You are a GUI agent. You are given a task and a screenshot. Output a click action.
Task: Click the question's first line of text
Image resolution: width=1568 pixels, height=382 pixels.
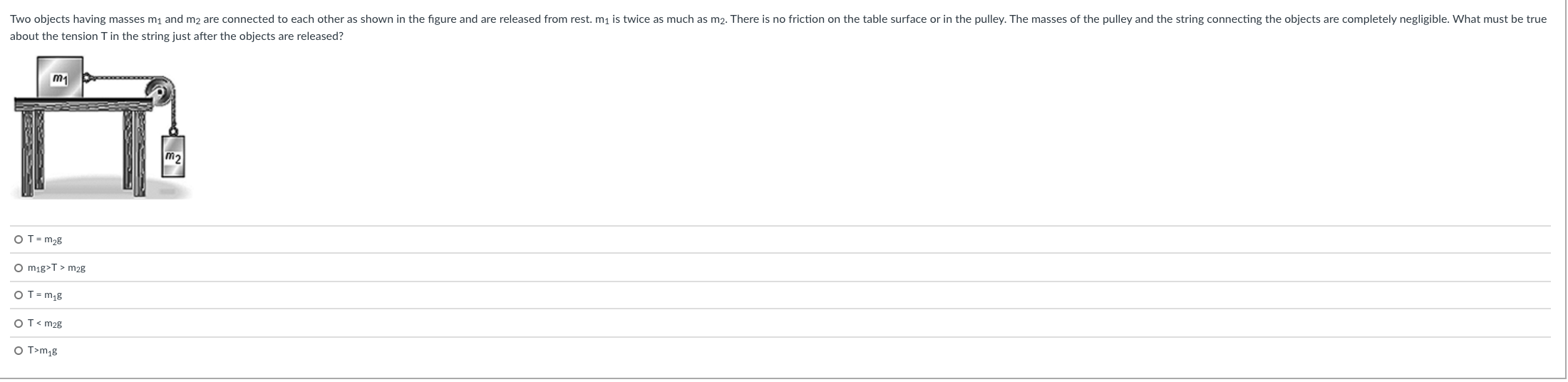tap(778, 19)
